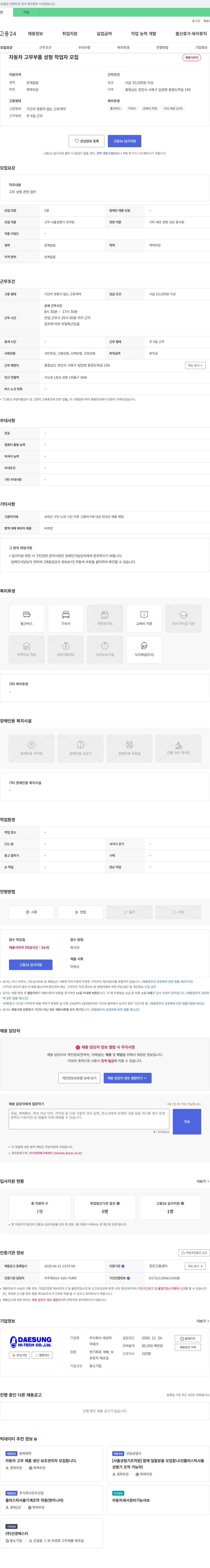
Task: Open the company 홈페이지 button
Action: 187,1339
